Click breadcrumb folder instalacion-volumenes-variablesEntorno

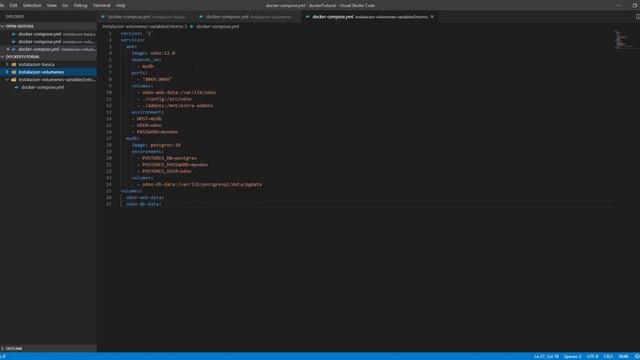[143, 27]
